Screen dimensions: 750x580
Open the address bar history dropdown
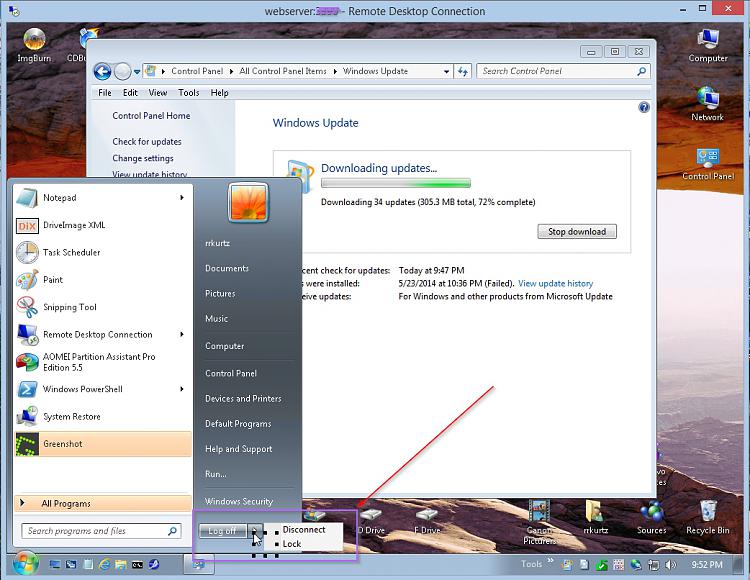446,71
